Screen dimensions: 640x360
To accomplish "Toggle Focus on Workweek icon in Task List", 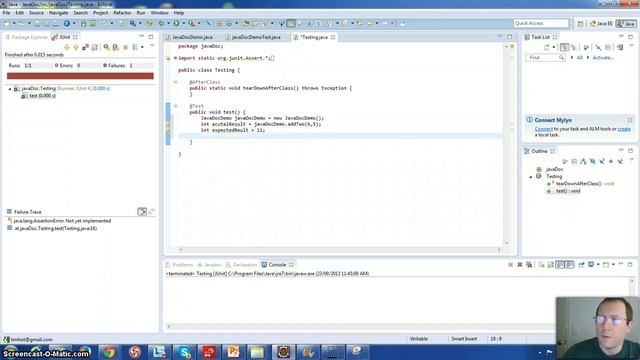I will tap(586, 47).
